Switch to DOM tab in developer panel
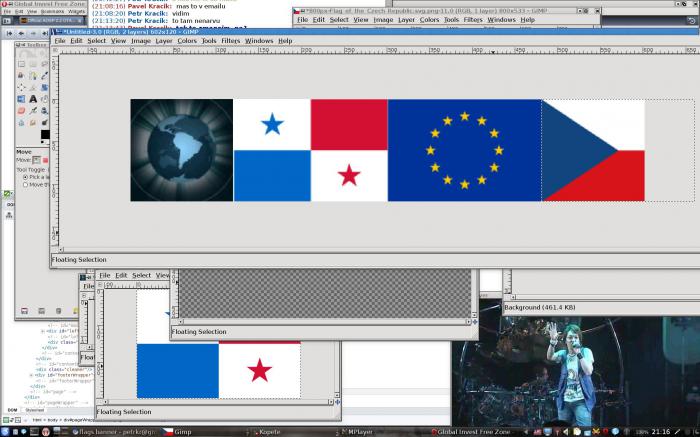The image size is (700, 437). [x=12, y=410]
